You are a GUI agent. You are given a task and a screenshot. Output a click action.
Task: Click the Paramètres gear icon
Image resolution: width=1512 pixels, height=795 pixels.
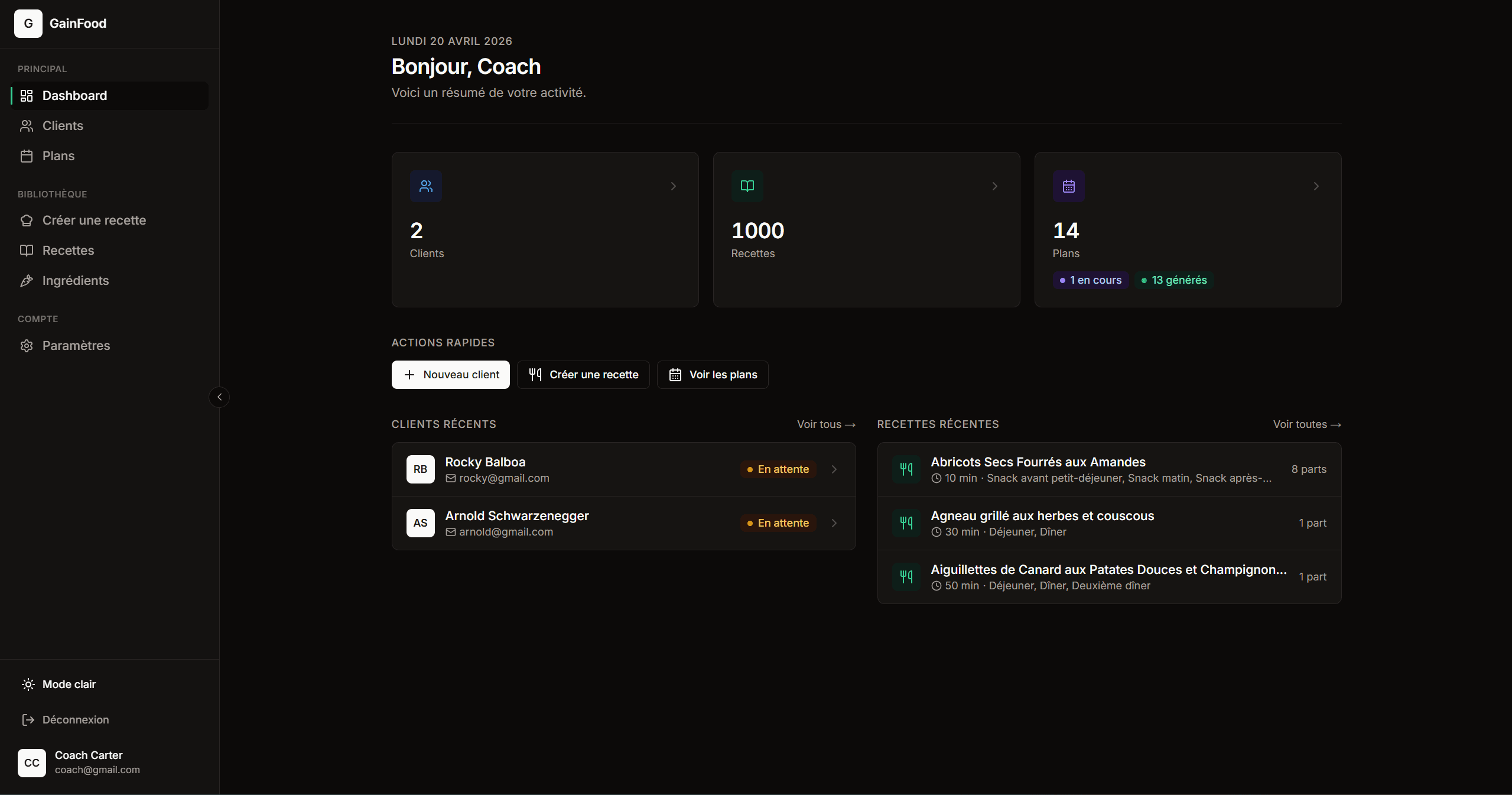[x=27, y=346]
